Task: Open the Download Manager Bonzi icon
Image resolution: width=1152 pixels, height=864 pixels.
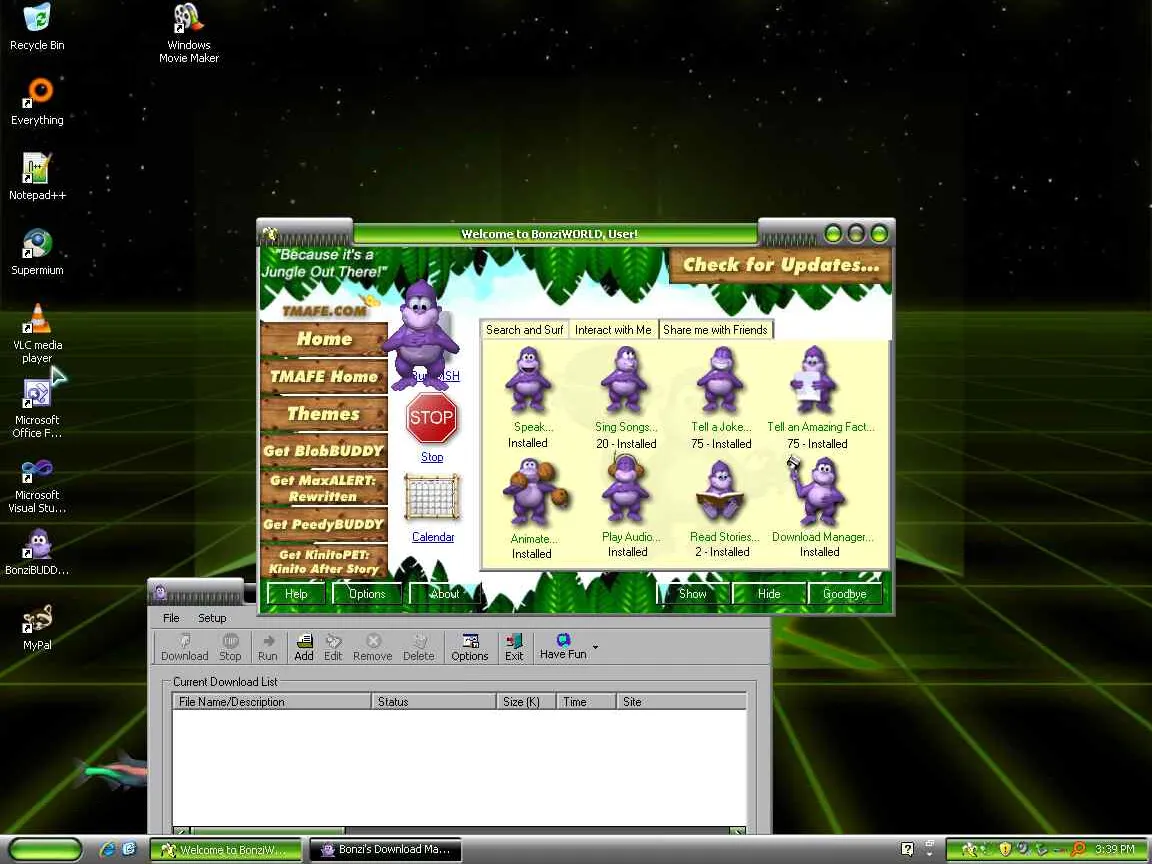Action: [x=816, y=490]
